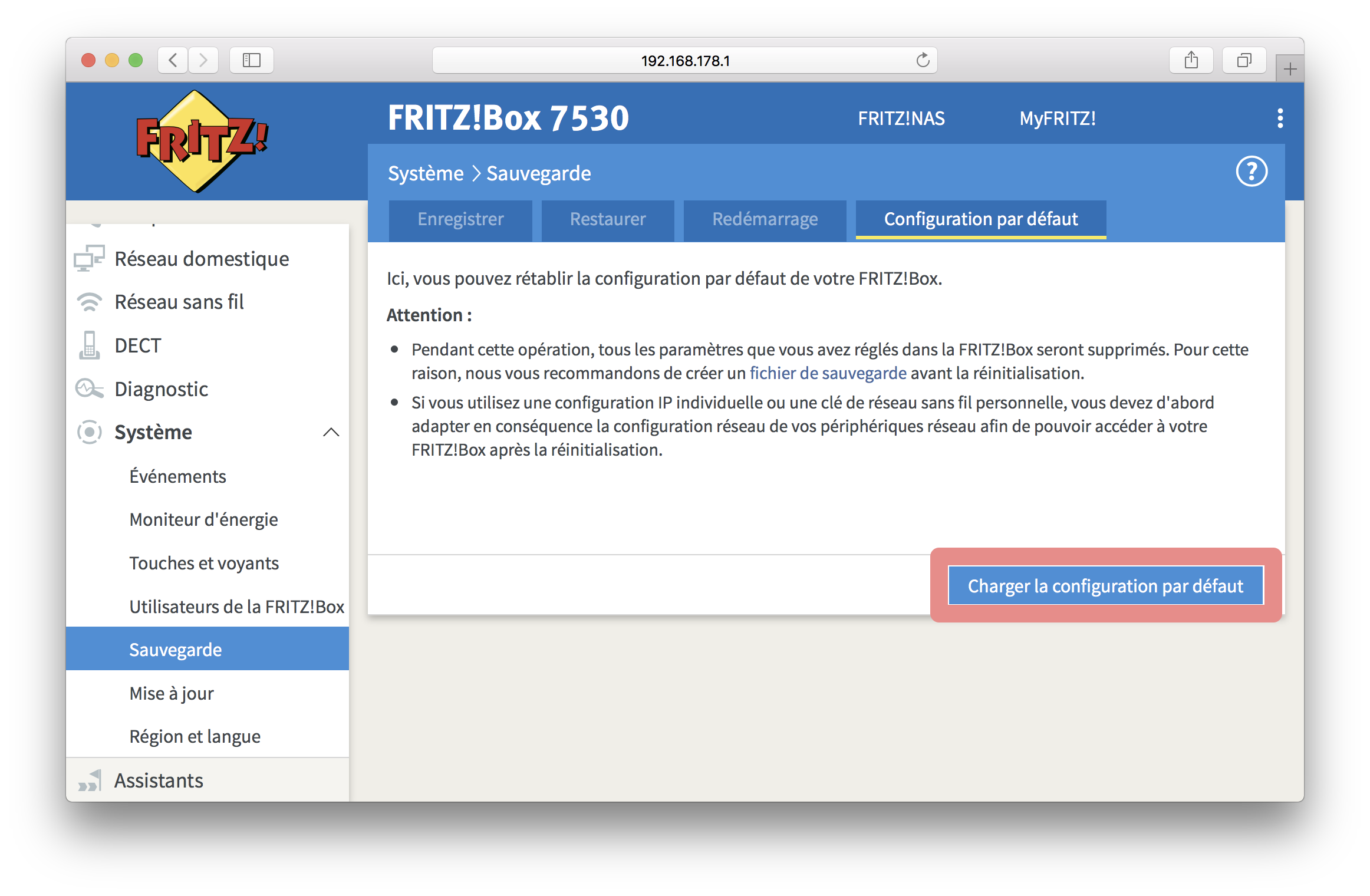Open a new tab with plus button
The height and width of the screenshot is (896, 1370).
1290,69
